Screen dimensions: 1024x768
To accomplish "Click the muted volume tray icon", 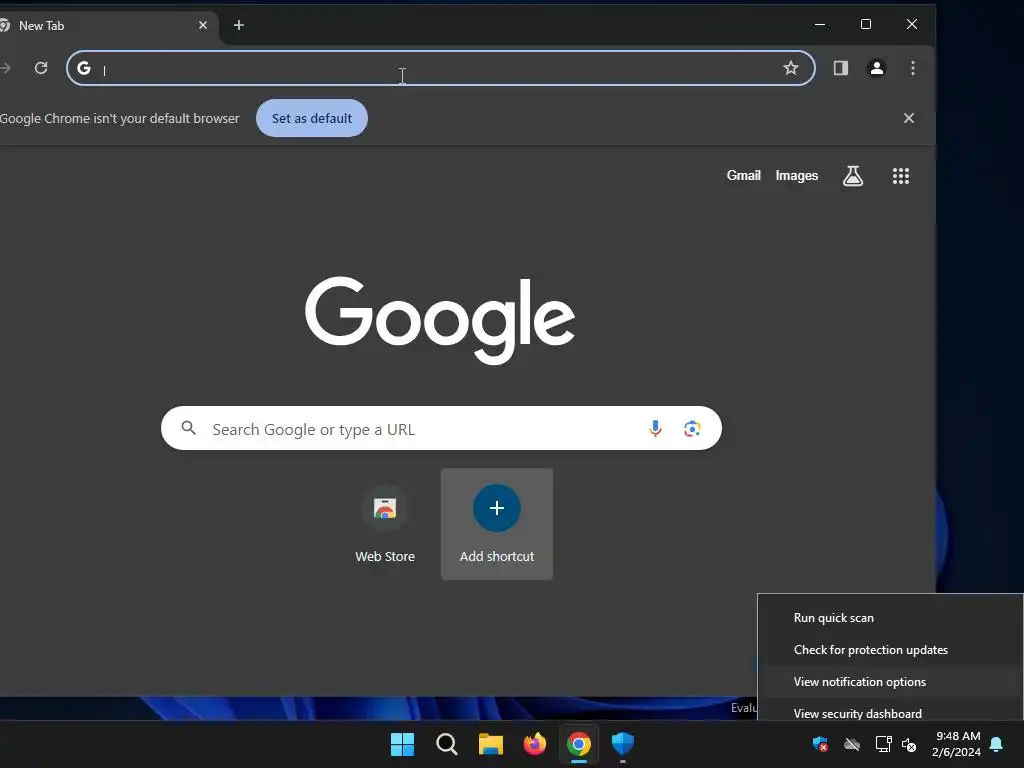I will coord(909,744).
